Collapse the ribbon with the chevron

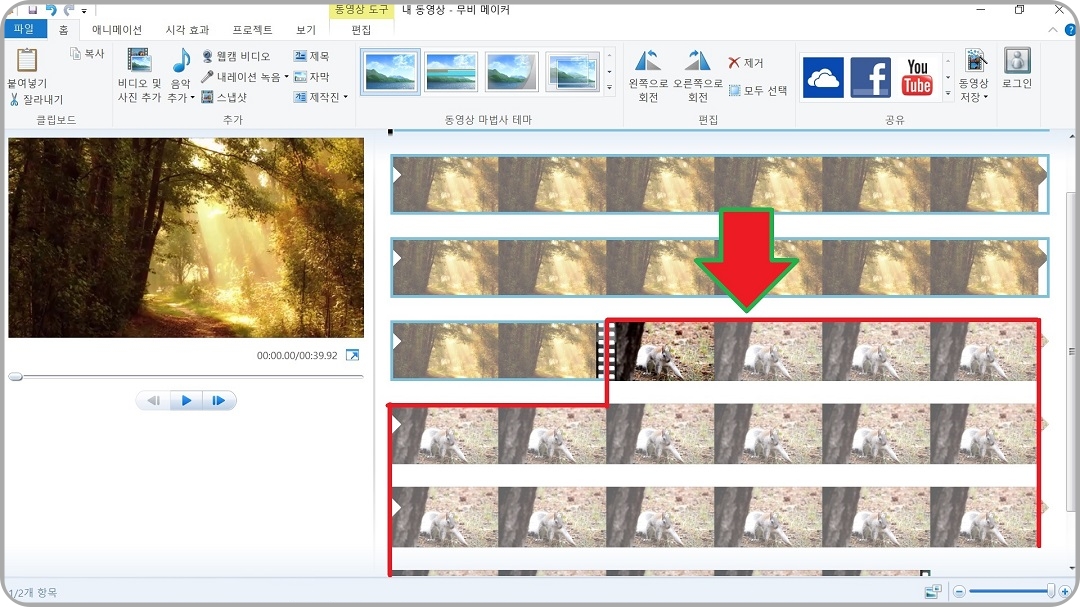(x=1052, y=30)
